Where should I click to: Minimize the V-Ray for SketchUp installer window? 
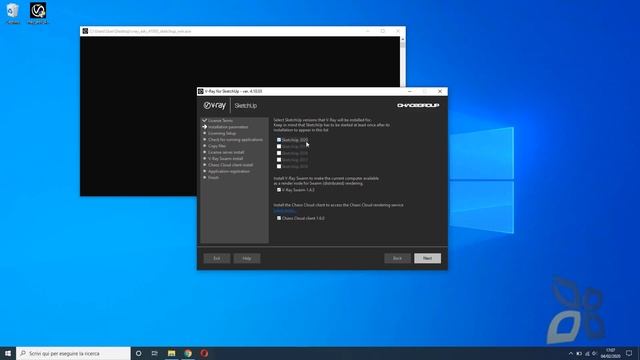pyautogui.click(x=410, y=91)
